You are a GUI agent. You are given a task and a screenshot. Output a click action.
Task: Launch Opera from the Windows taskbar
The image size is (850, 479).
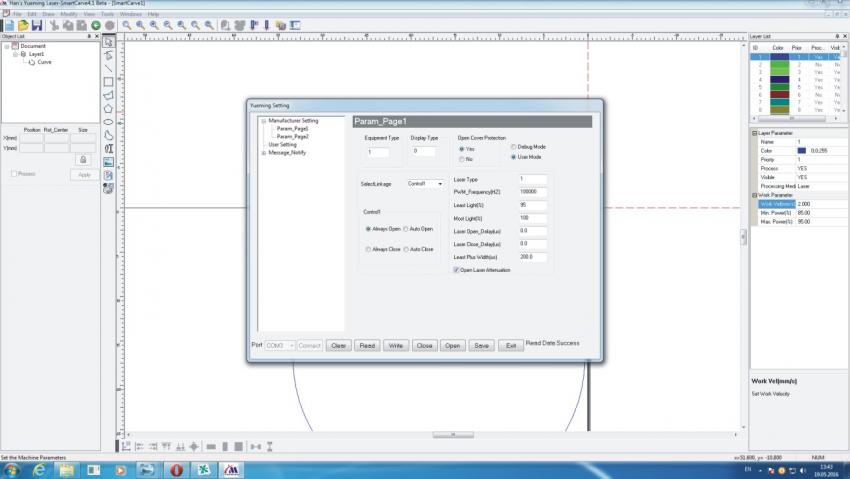click(176, 468)
